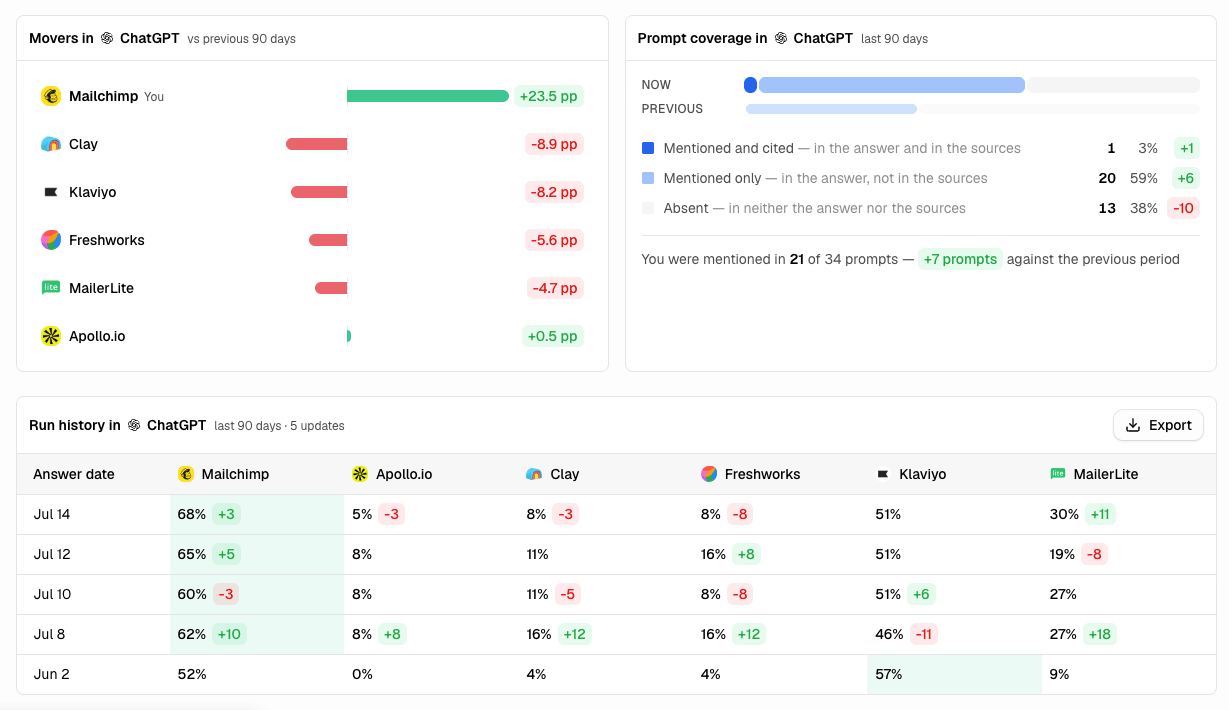Click the Mentioned and cited legend label
Screen dimensions: 1229x710
pyautogui.click(x=728, y=148)
